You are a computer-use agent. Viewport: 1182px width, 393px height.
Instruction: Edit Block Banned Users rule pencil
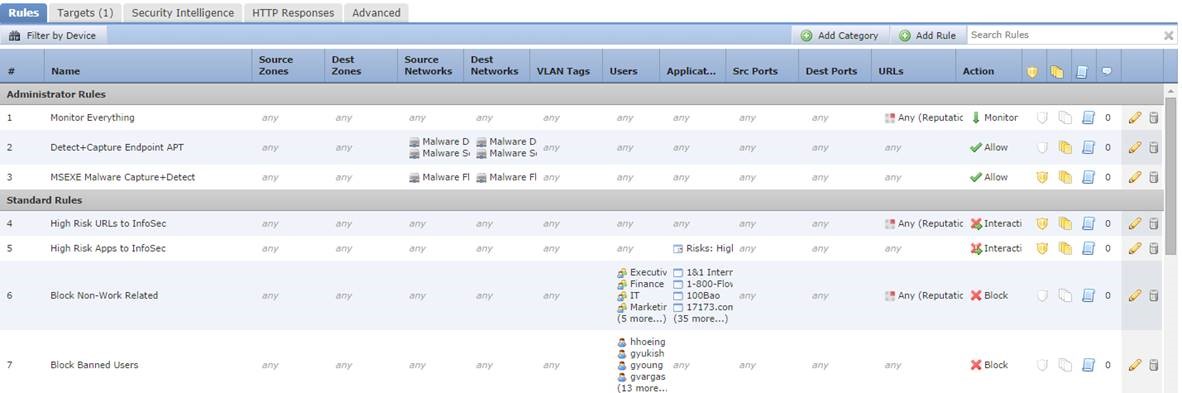click(1135, 365)
